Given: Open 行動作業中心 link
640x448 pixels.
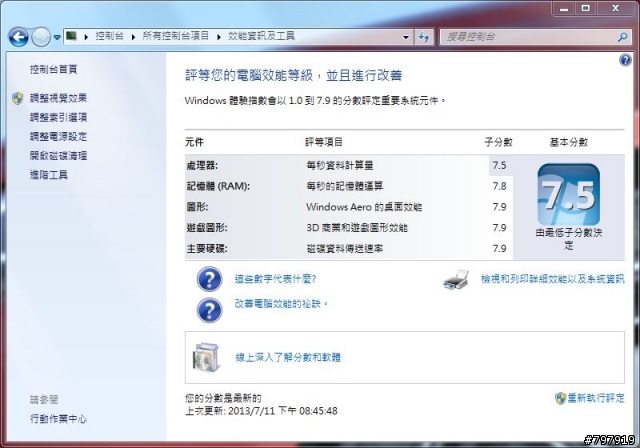Looking at the screenshot, I should coord(58,419).
